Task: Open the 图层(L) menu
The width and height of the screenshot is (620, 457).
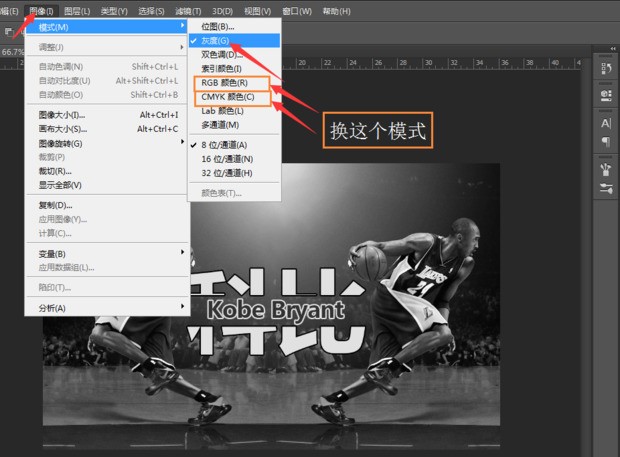Action: 77,11
